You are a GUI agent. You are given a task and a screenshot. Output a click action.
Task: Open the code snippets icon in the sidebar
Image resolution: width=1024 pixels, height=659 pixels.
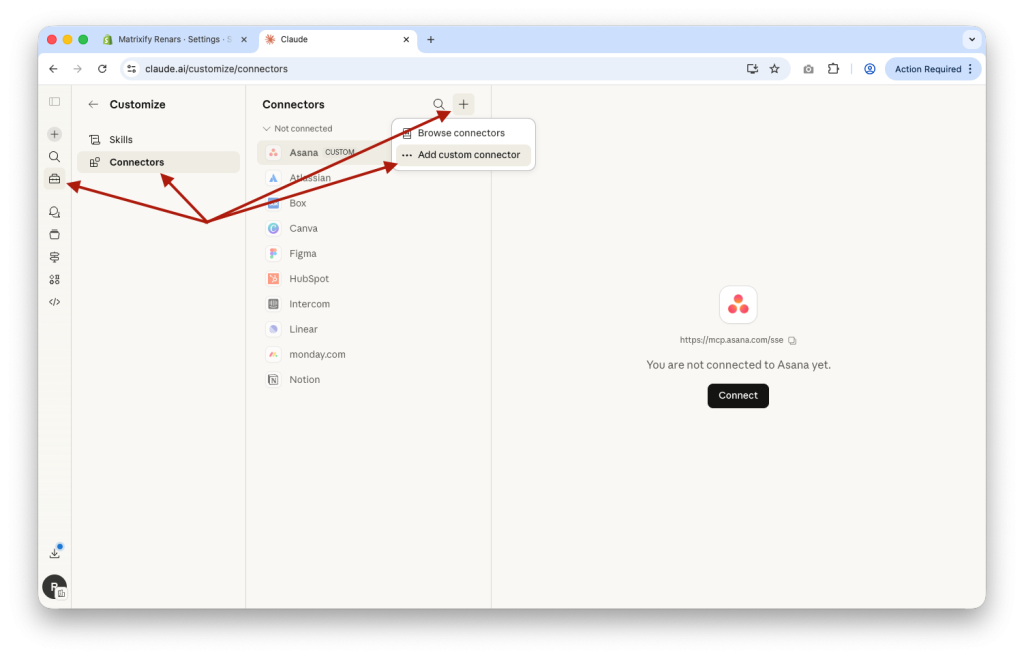point(54,301)
